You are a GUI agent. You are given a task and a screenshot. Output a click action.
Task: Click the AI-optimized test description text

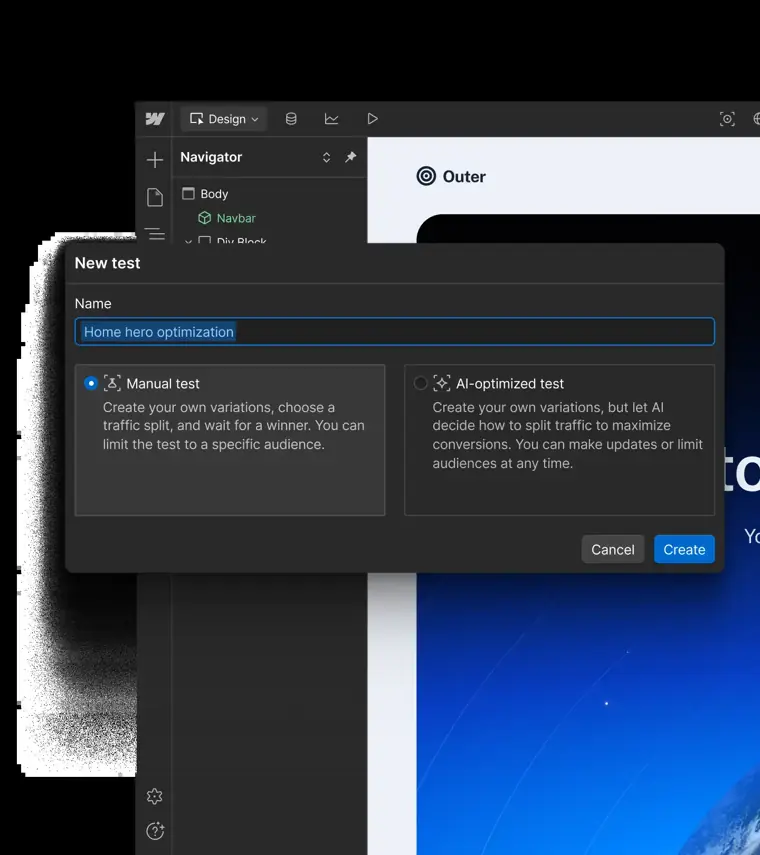568,435
